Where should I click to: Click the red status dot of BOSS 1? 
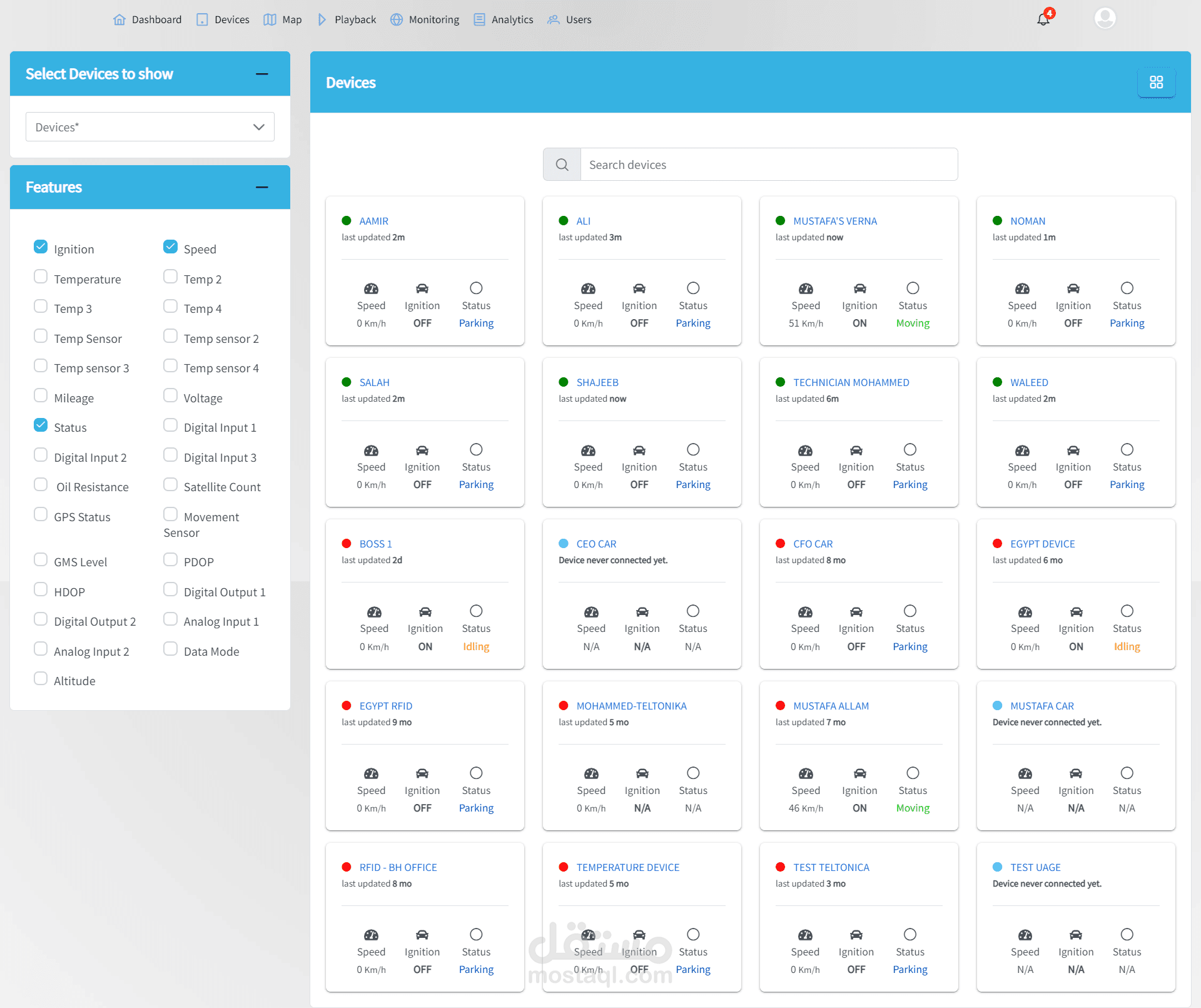[347, 544]
